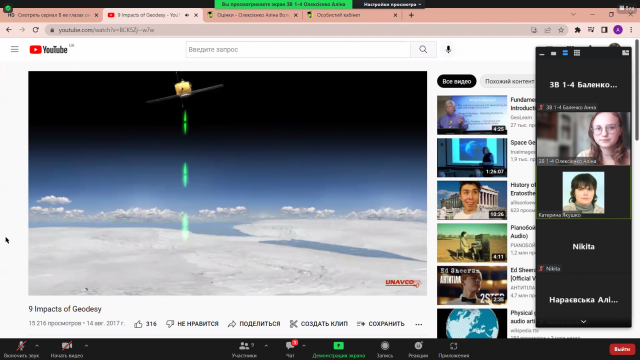The image size is (640, 360).
Task: Switch to the first browser tab
Action: click(x=53, y=15)
